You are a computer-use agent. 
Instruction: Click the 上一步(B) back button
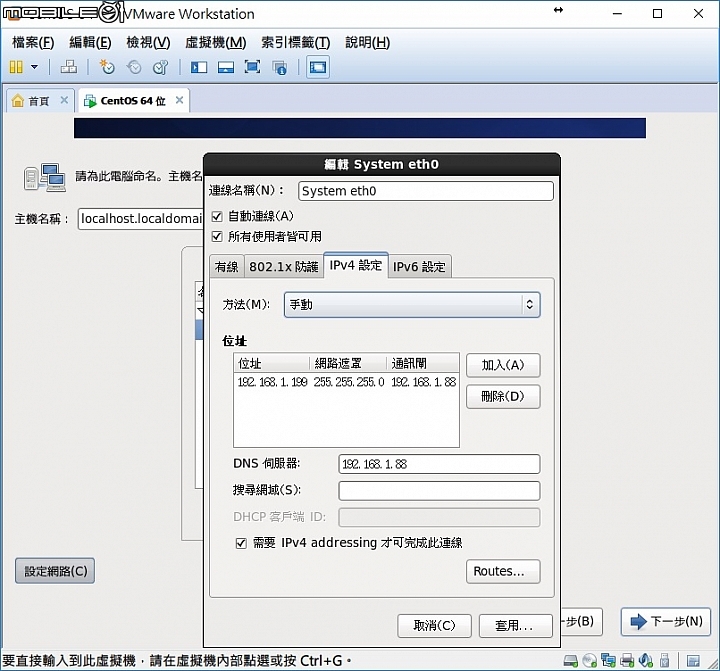coord(581,622)
